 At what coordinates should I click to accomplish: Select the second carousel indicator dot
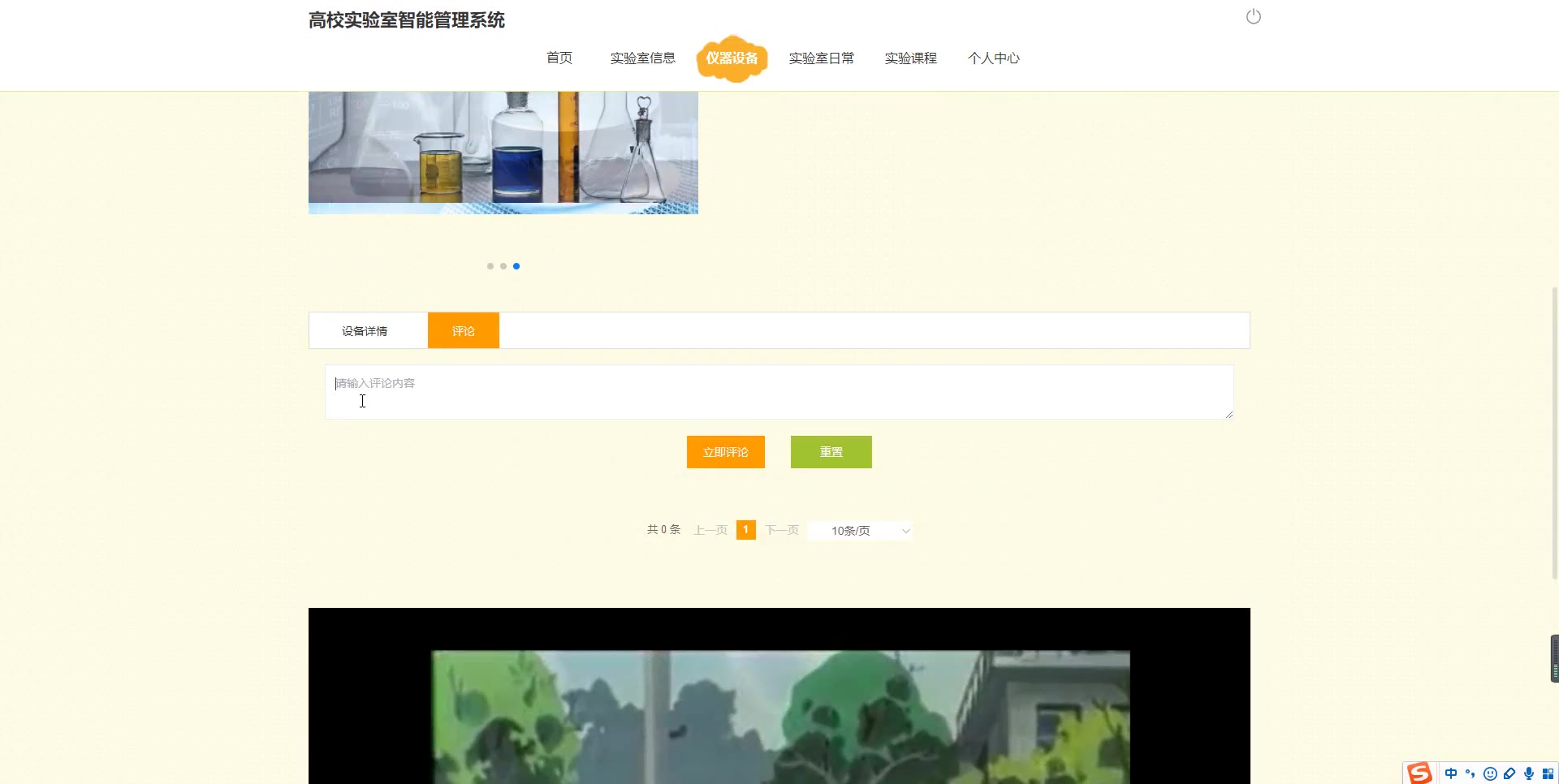503,266
